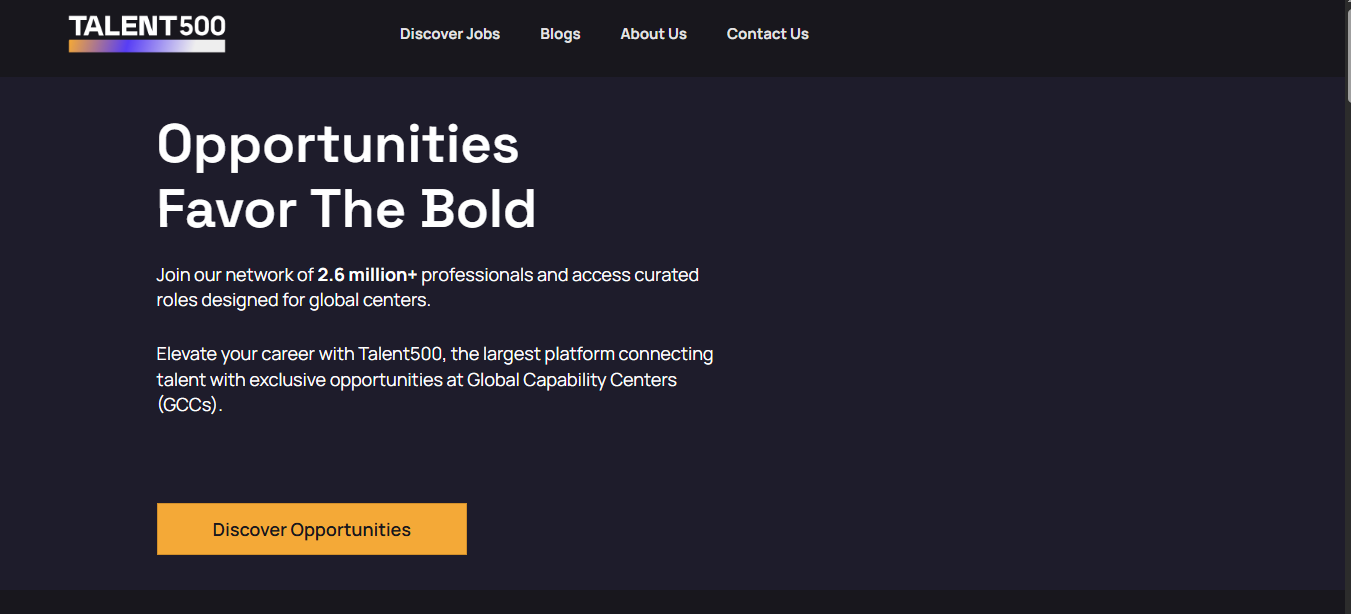This screenshot has height=614, width=1351.
Task: Click the (GCCs) text
Action: click(x=188, y=406)
